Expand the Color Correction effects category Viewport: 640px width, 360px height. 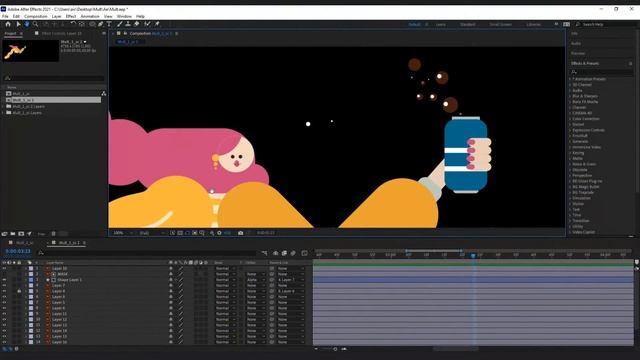[570, 119]
